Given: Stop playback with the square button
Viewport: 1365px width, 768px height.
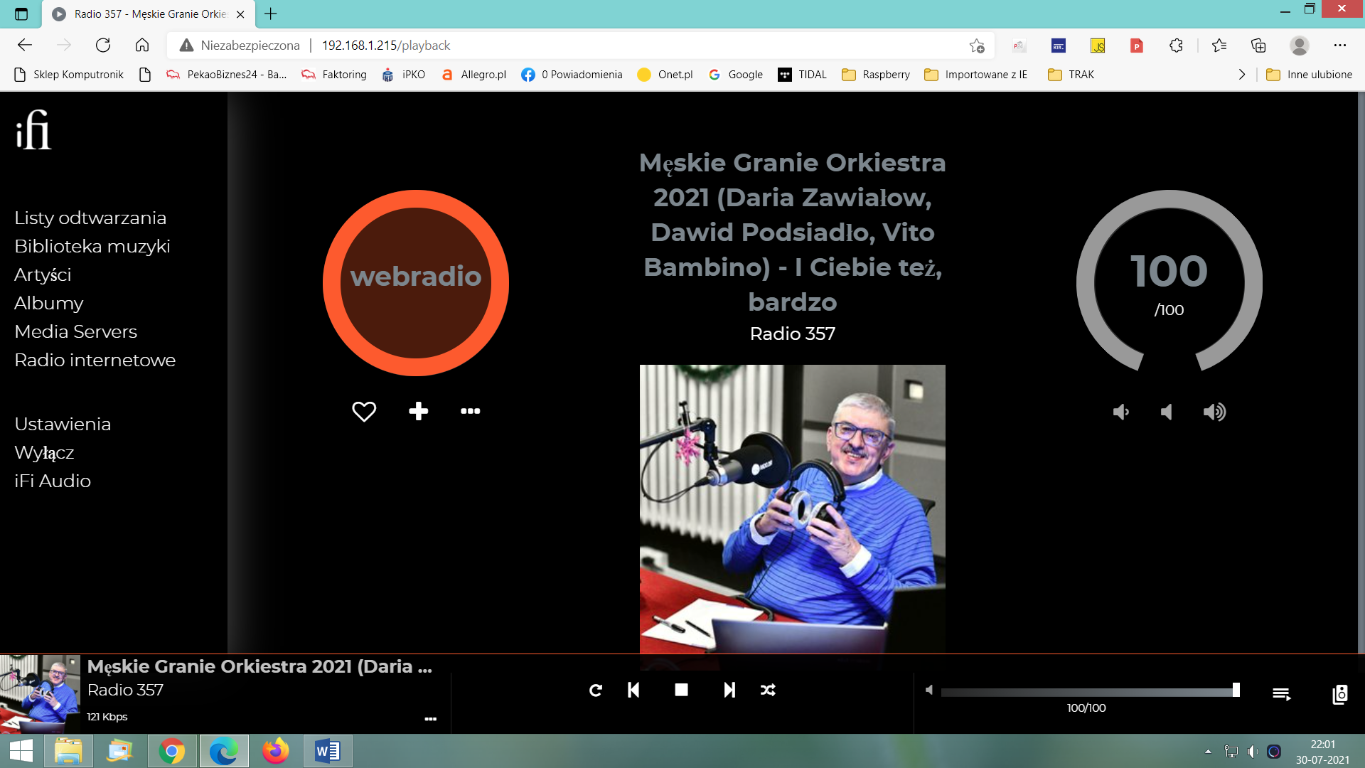Looking at the screenshot, I should 681,690.
